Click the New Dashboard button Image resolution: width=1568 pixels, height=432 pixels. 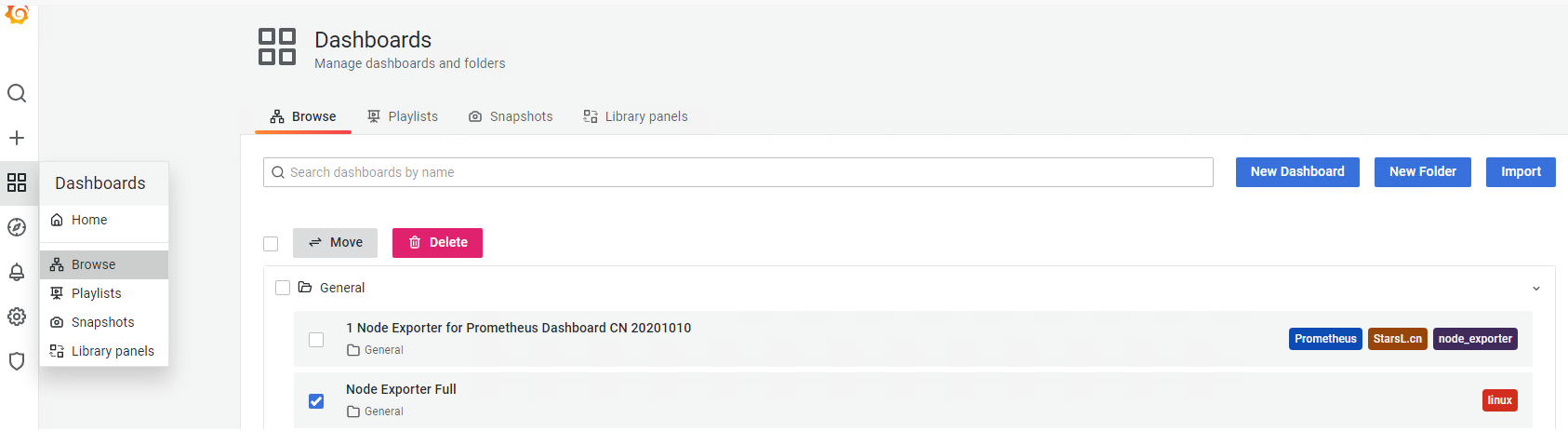pyautogui.click(x=1297, y=172)
